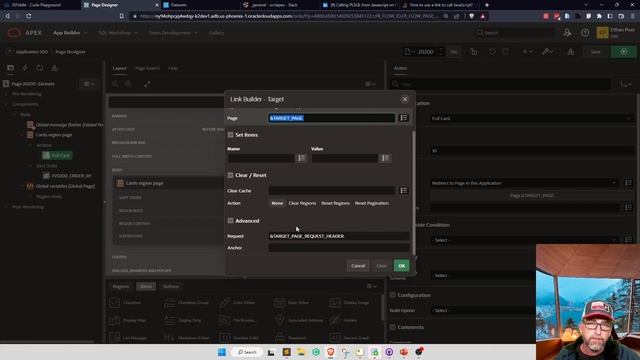Click the Anchor input field
The image size is (640, 360).
pyautogui.click(x=339, y=248)
